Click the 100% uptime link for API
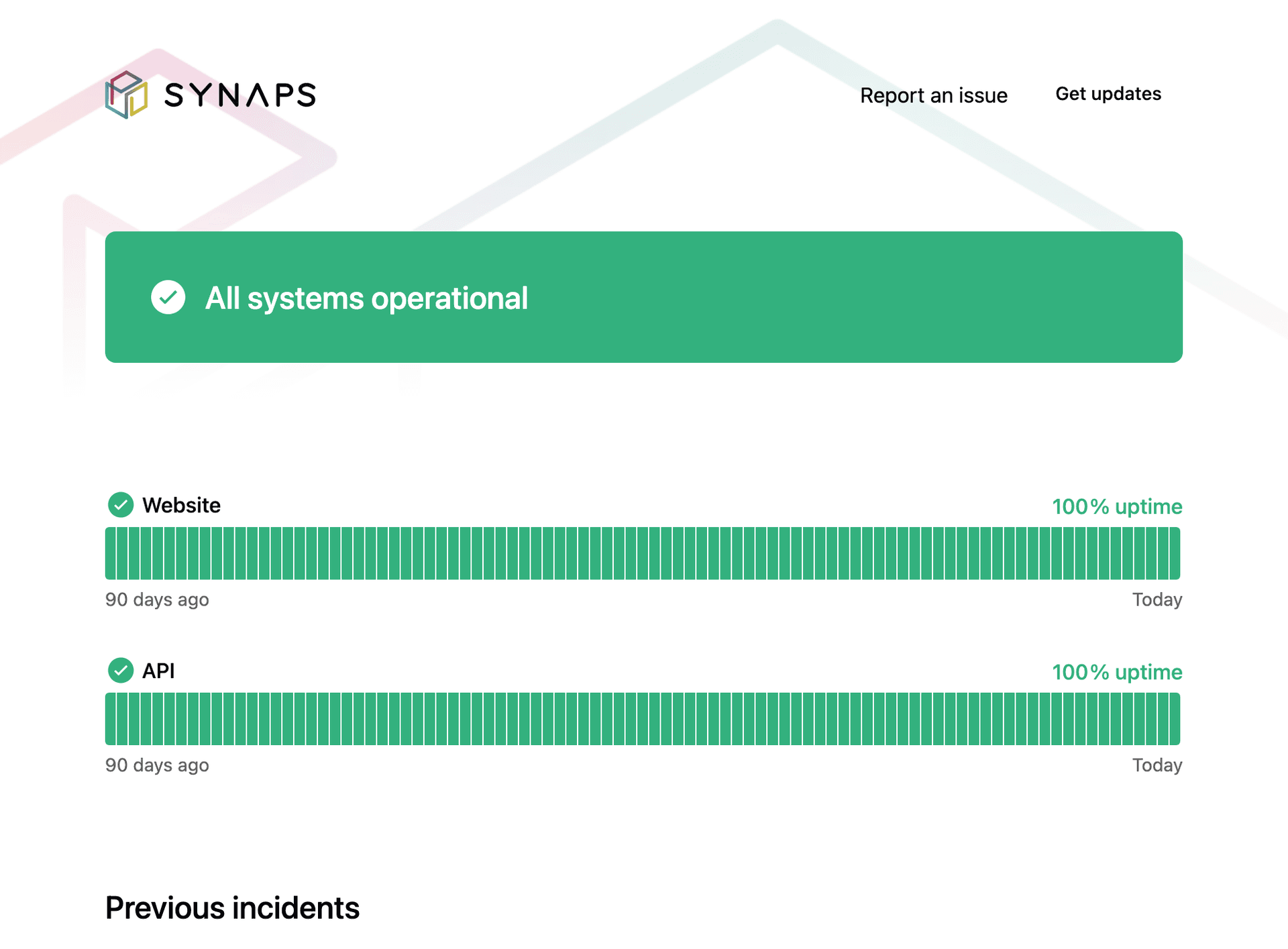The height and width of the screenshot is (949, 1288). pyautogui.click(x=1117, y=672)
